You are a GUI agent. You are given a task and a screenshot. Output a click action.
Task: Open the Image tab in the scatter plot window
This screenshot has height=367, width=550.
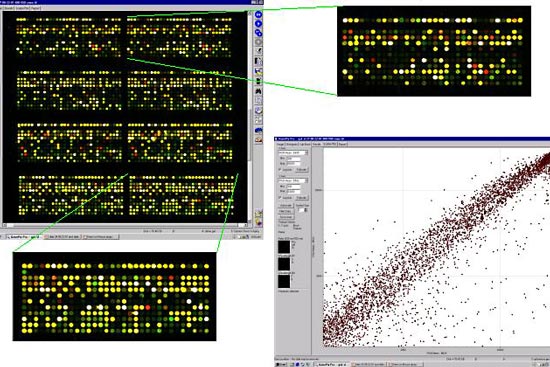[280, 144]
